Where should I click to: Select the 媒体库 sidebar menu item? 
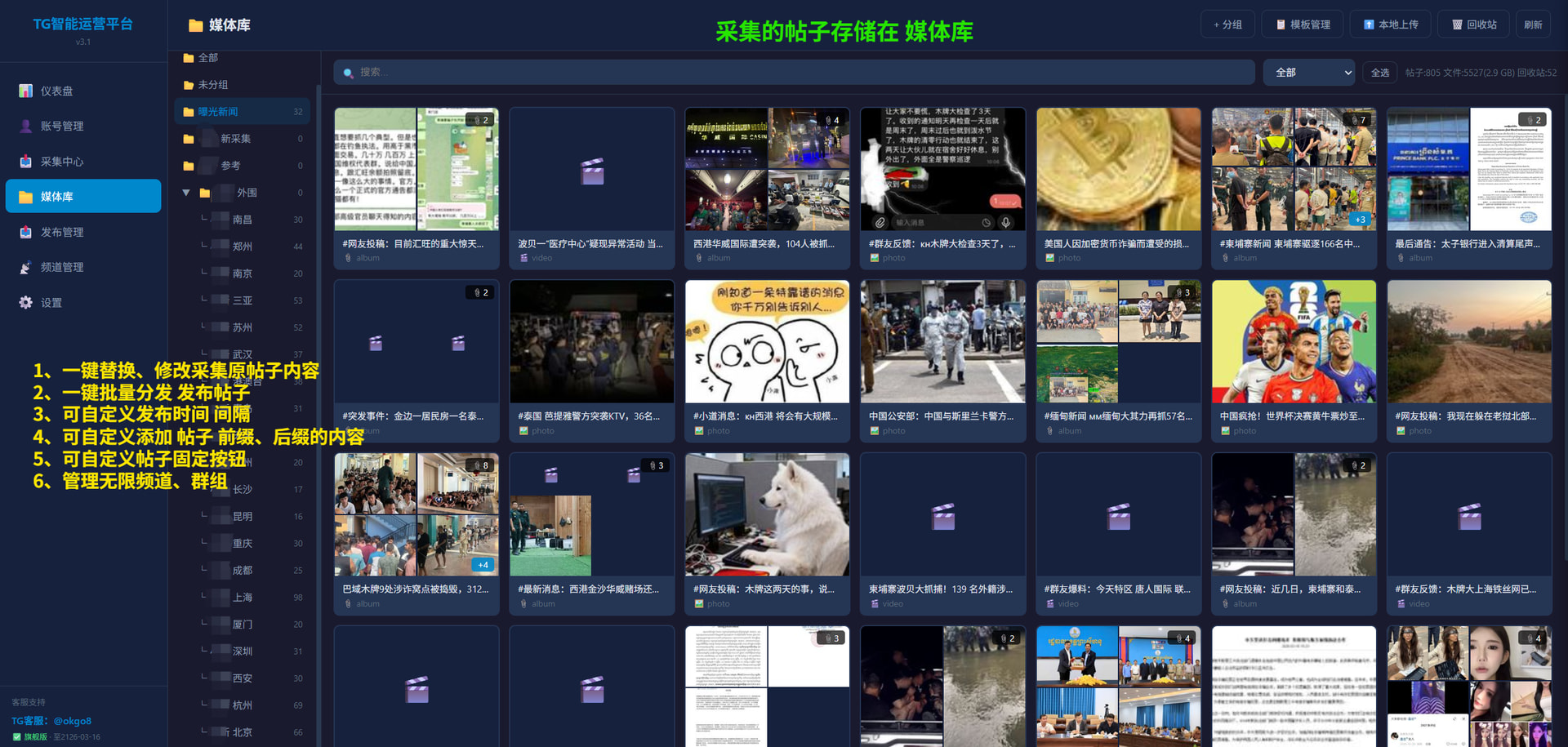pos(83,197)
